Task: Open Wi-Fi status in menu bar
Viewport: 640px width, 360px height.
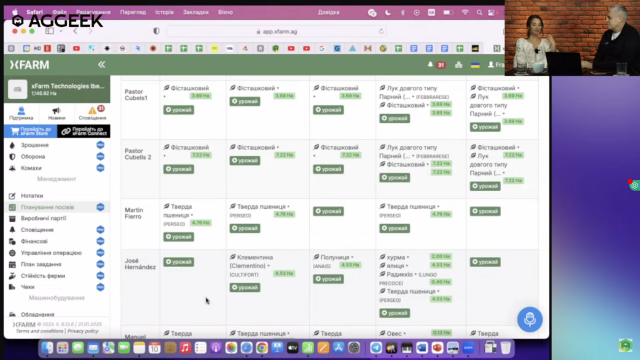Action: [465, 13]
